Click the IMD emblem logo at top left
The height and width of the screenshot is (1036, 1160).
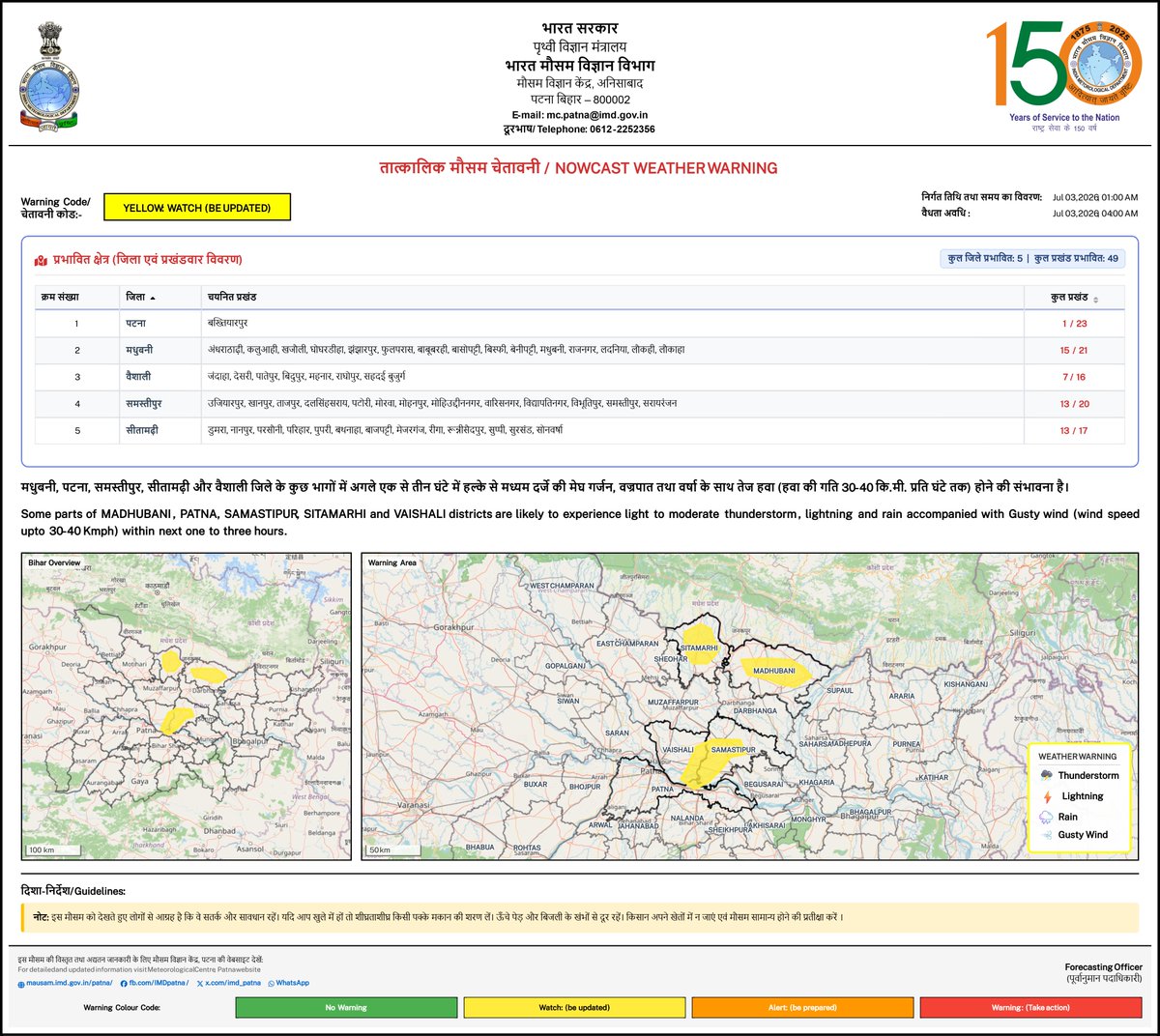[48, 75]
